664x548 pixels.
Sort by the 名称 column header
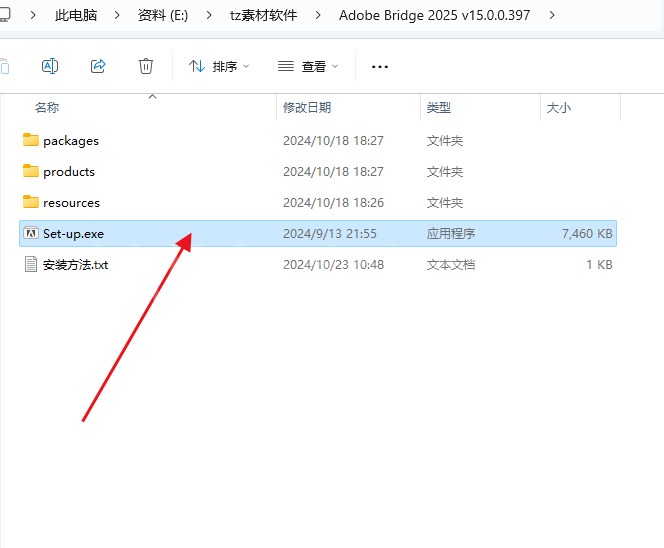(47, 108)
